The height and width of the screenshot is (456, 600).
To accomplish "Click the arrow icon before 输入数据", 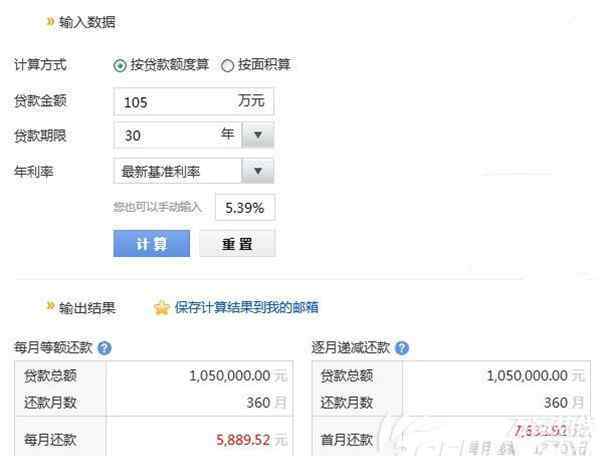I will [x=50, y=21].
